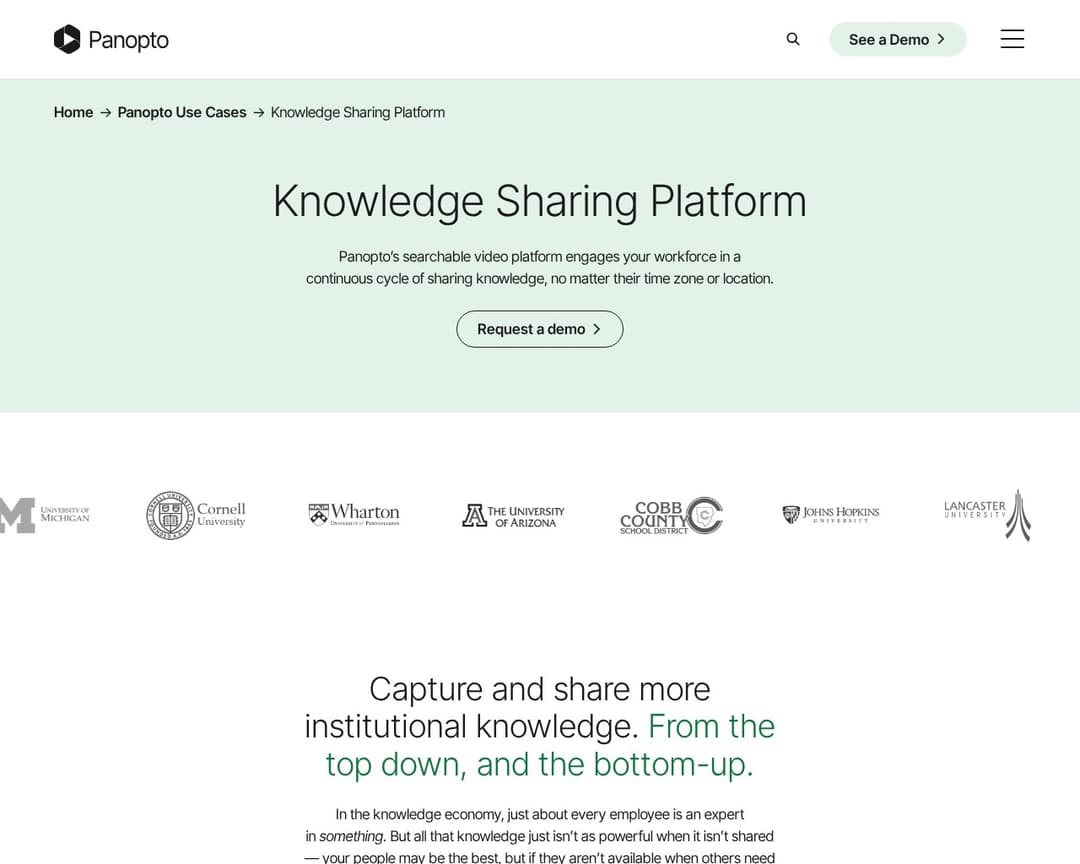Viewport: 1080px width, 864px height.
Task: Click The University of Arizona logo
Action: pyautogui.click(x=513, y=516)
